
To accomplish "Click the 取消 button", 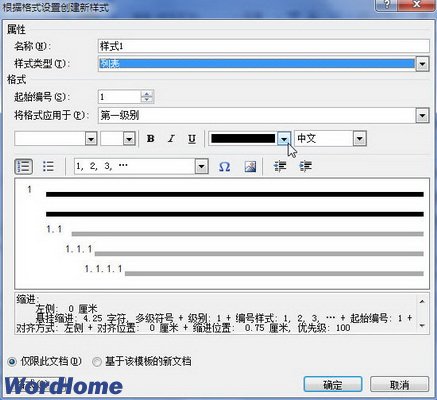I will tap(399, 385).
